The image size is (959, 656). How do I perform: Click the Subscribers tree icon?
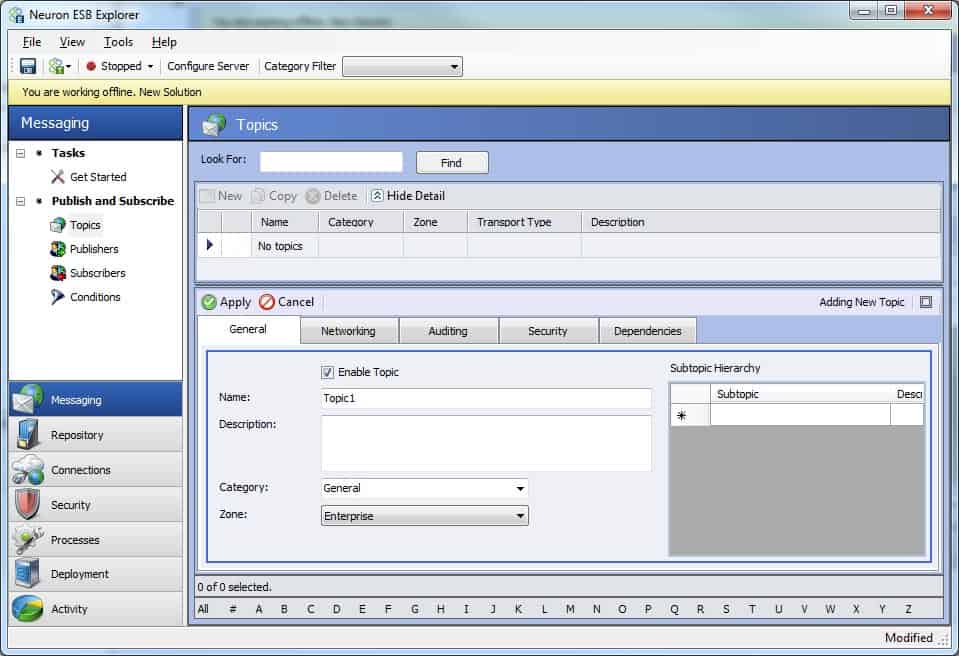click(57, 273)
